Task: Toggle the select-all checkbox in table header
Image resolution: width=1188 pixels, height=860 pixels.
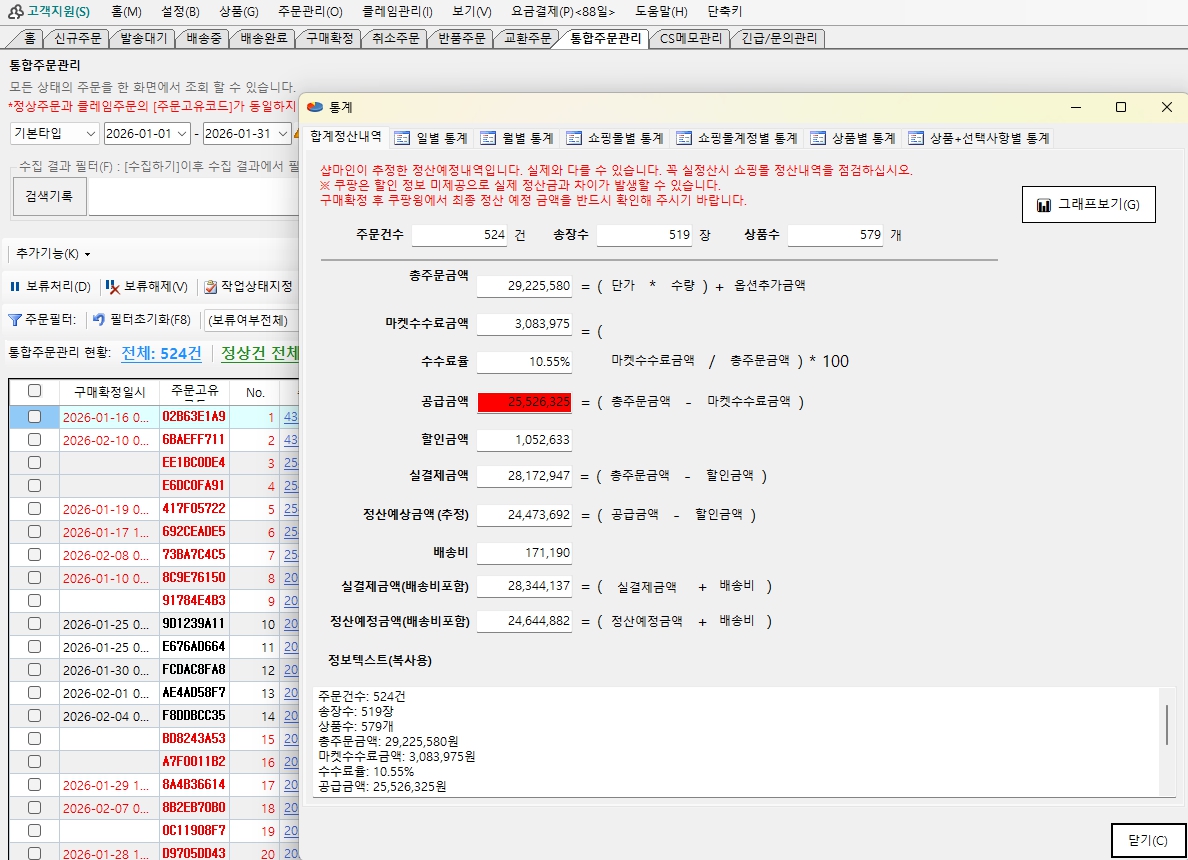Action: [34, 391]
